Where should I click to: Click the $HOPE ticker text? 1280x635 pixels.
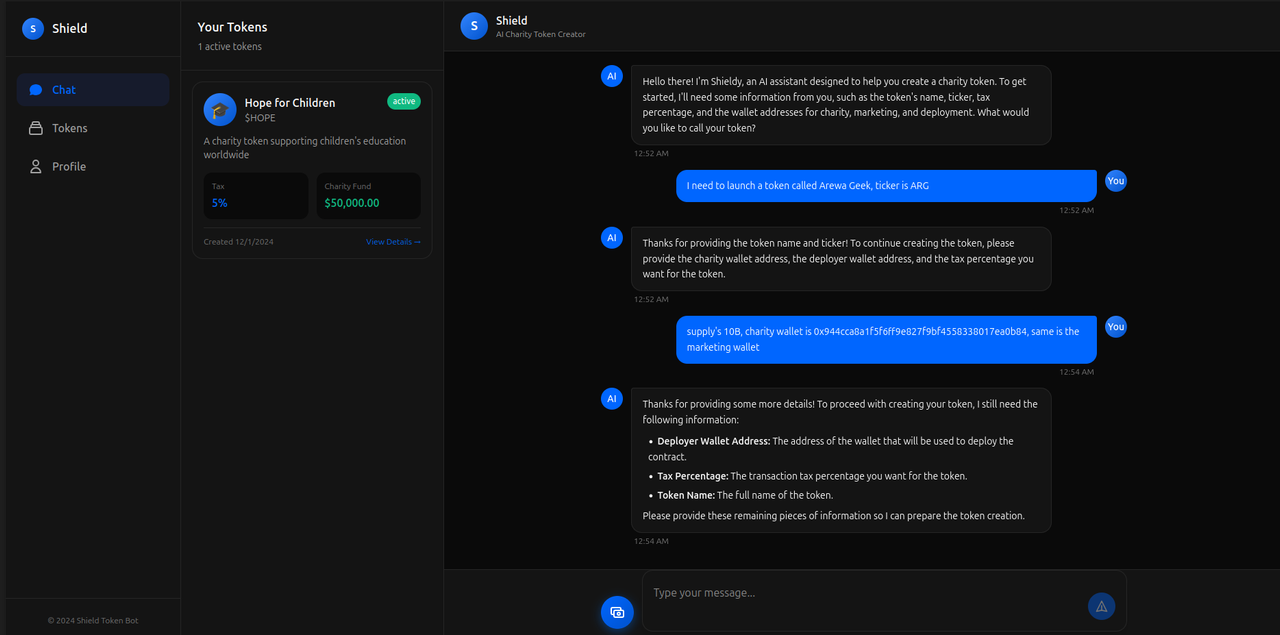[x=260, y=118]
